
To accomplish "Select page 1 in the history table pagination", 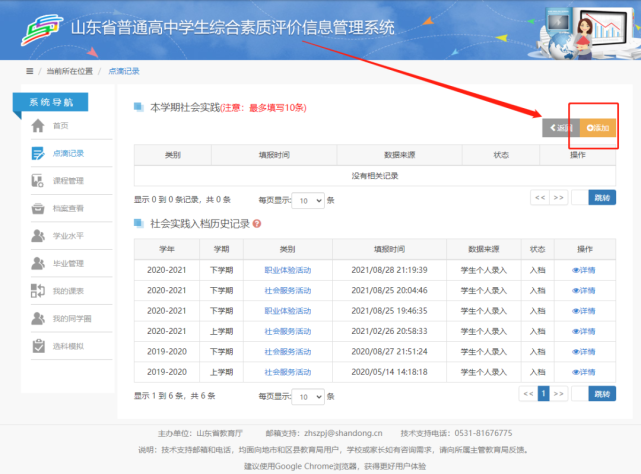I will pyautogui.click(x=544, y=394).
